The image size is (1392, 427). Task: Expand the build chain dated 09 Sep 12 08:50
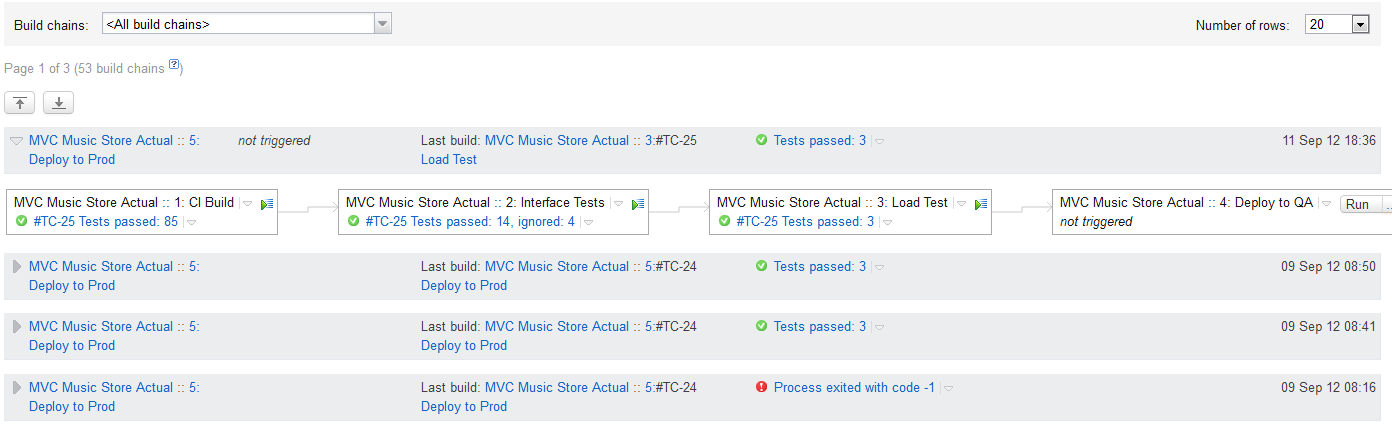point(16,267)
